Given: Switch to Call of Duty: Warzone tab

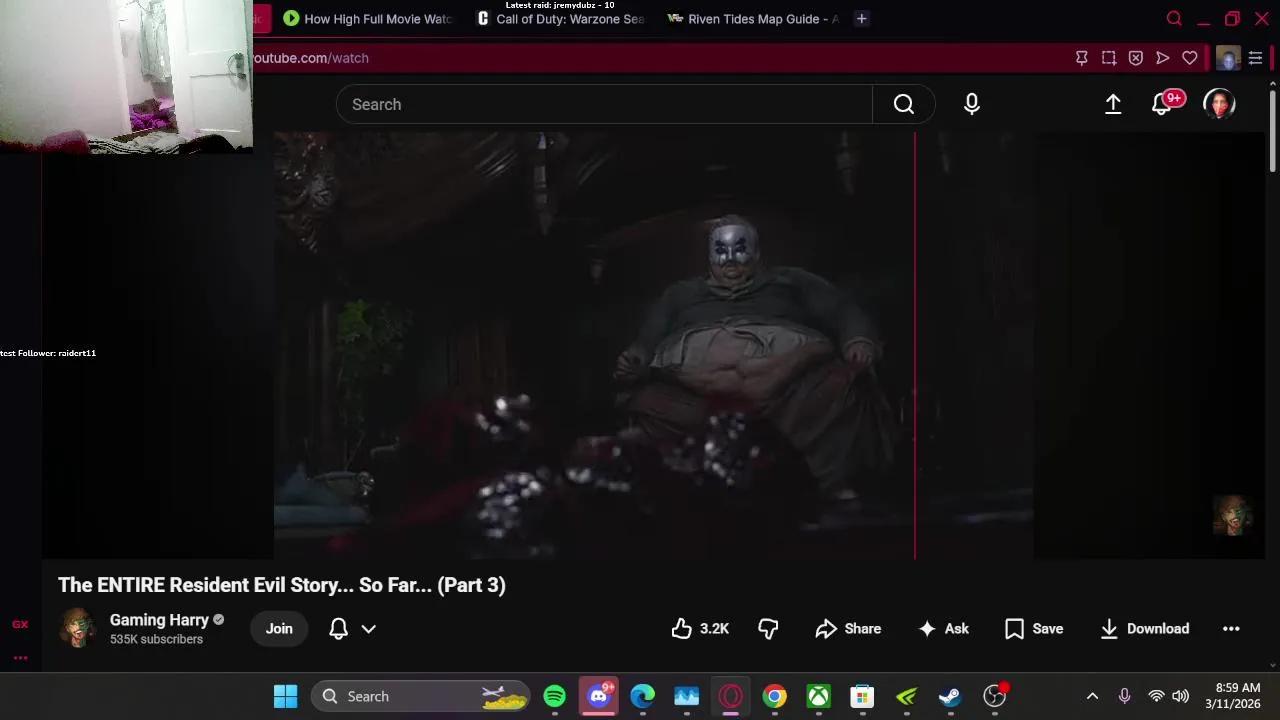Looking at the screenshot, I should click(x=560, y=18).
